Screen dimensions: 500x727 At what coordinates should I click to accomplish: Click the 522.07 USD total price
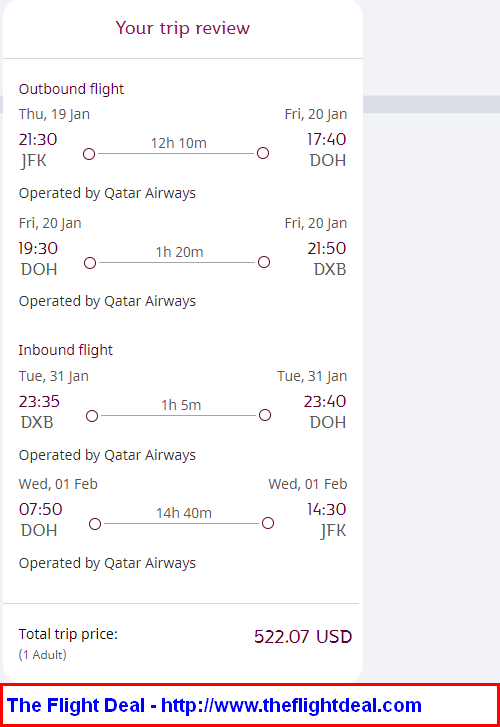tap(303, 637)
